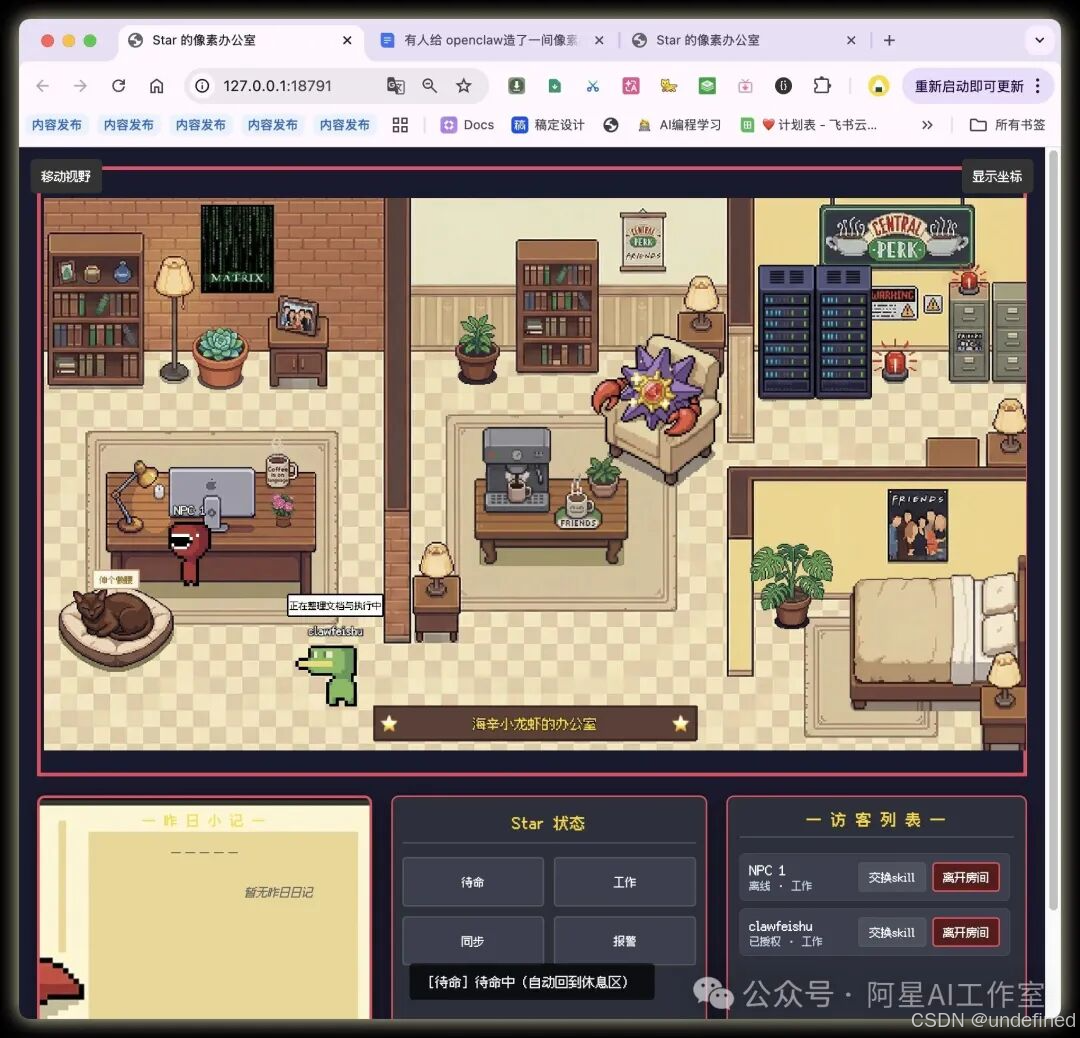
Task: Click the 移动视野 button
Action: [x=66, y=176]
